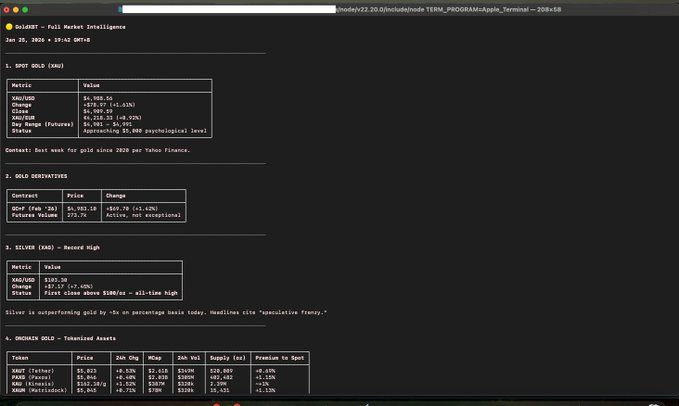Viewport: 679px width, 406px height.
Task: Click 'Value' header in silver table
Action: (x=52, y=267)
